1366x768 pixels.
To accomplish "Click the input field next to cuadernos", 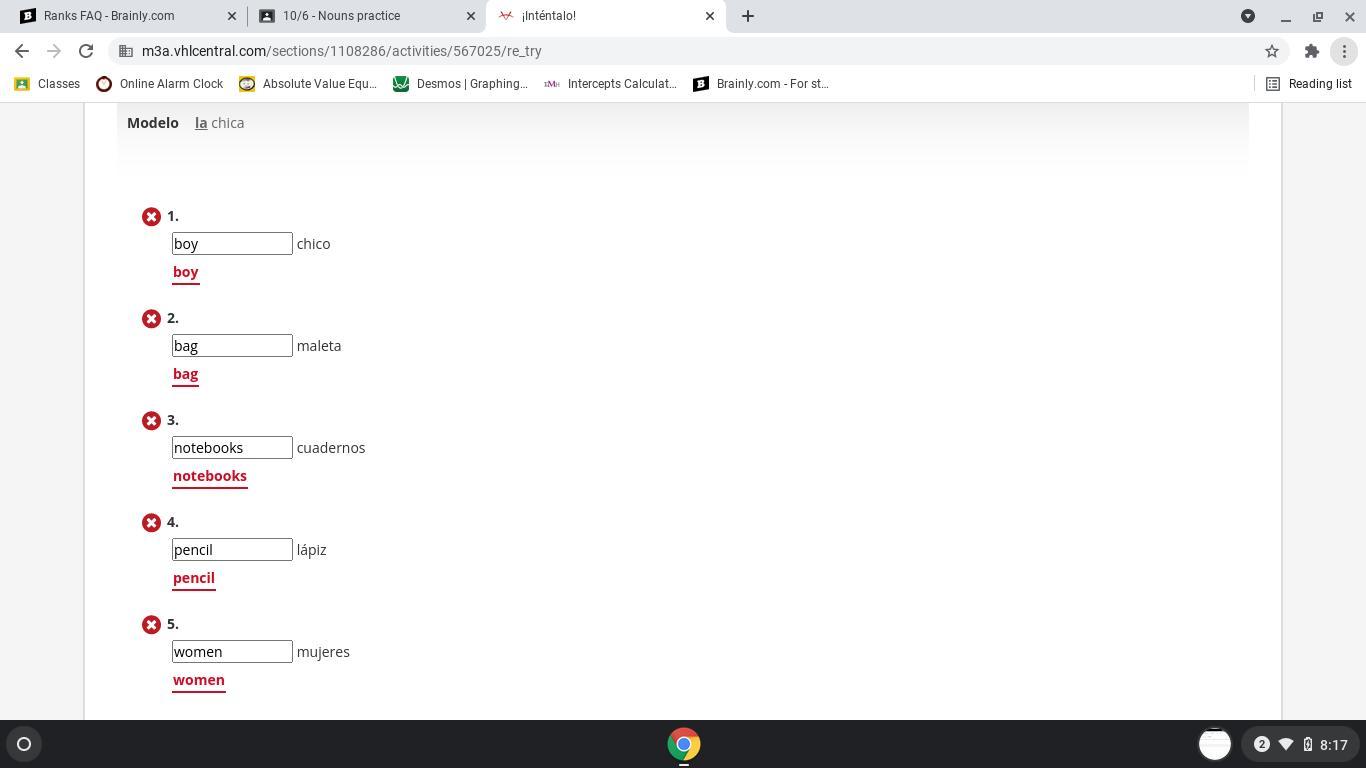I will pos(232,448).
